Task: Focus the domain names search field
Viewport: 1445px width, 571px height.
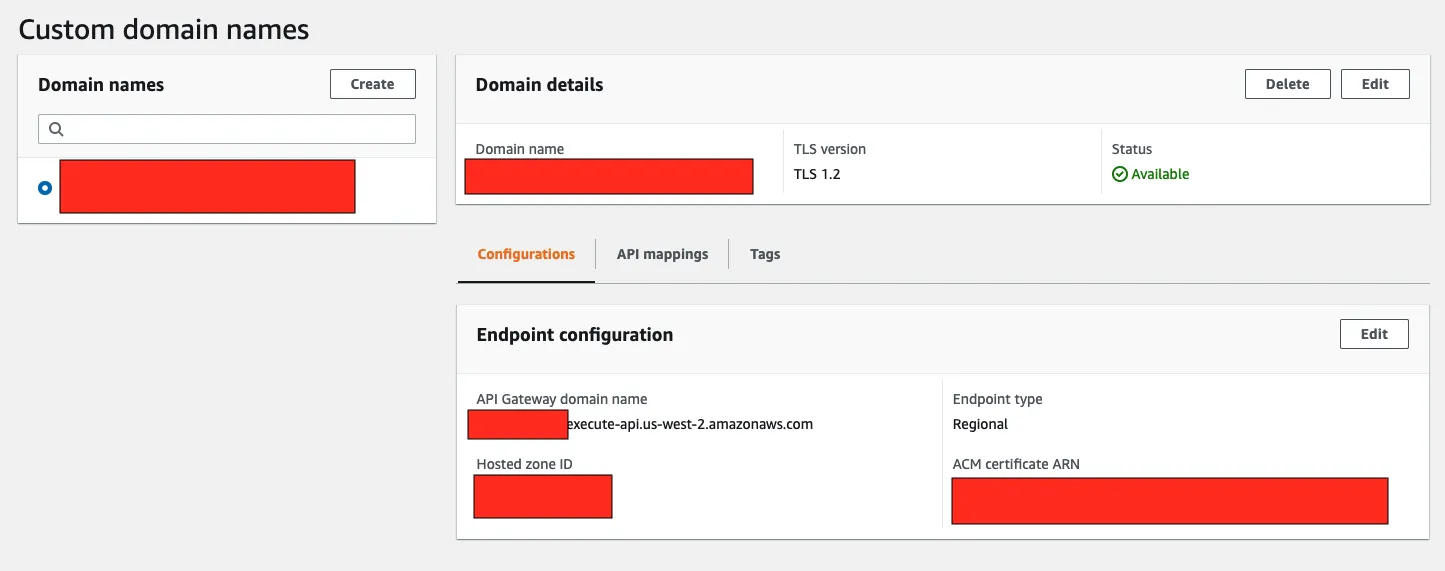Action: coord(238,129)
